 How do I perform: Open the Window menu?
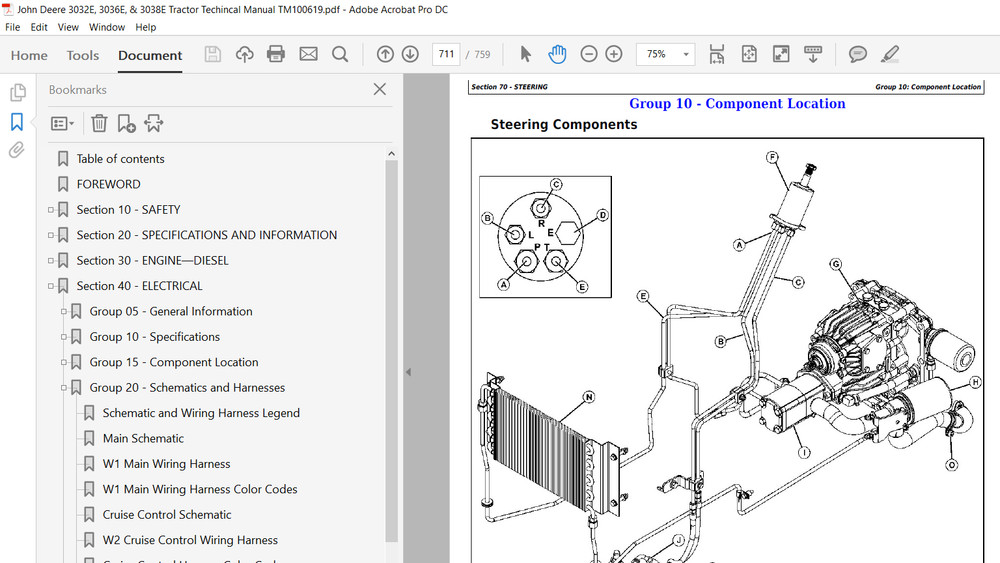(107, 27)
